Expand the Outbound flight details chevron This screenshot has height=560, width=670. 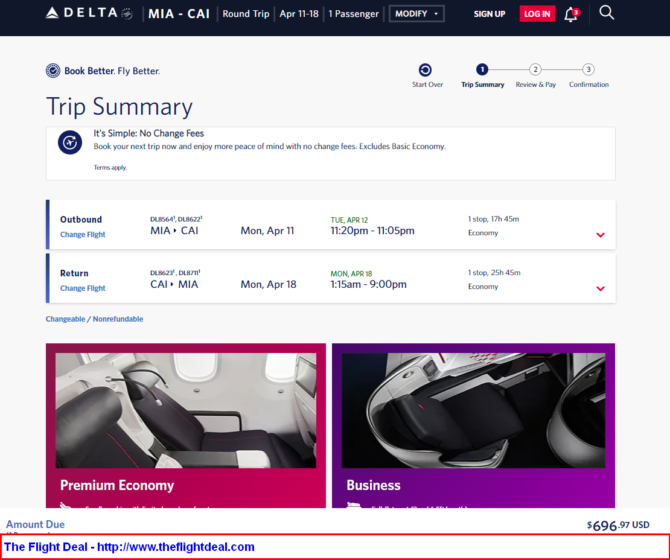pyautogui.click(x=600, y=235)
